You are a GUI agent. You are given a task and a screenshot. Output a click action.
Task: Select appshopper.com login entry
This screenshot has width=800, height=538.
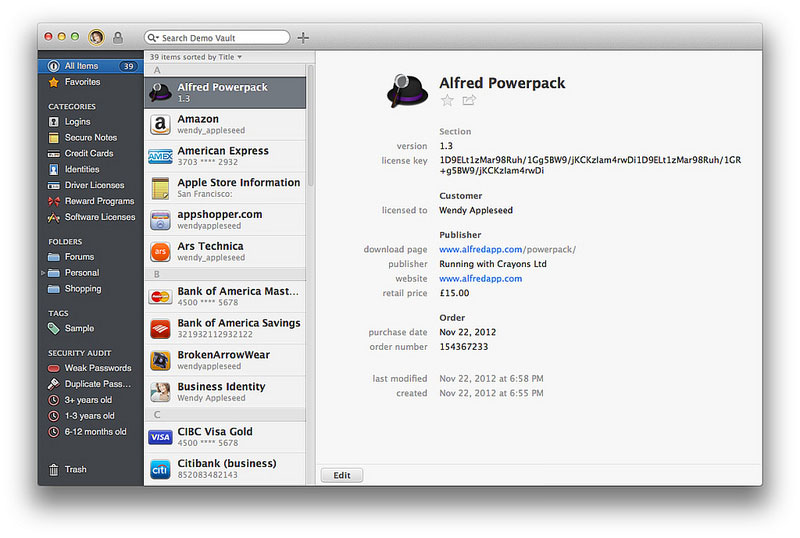[x=225, y=219]
